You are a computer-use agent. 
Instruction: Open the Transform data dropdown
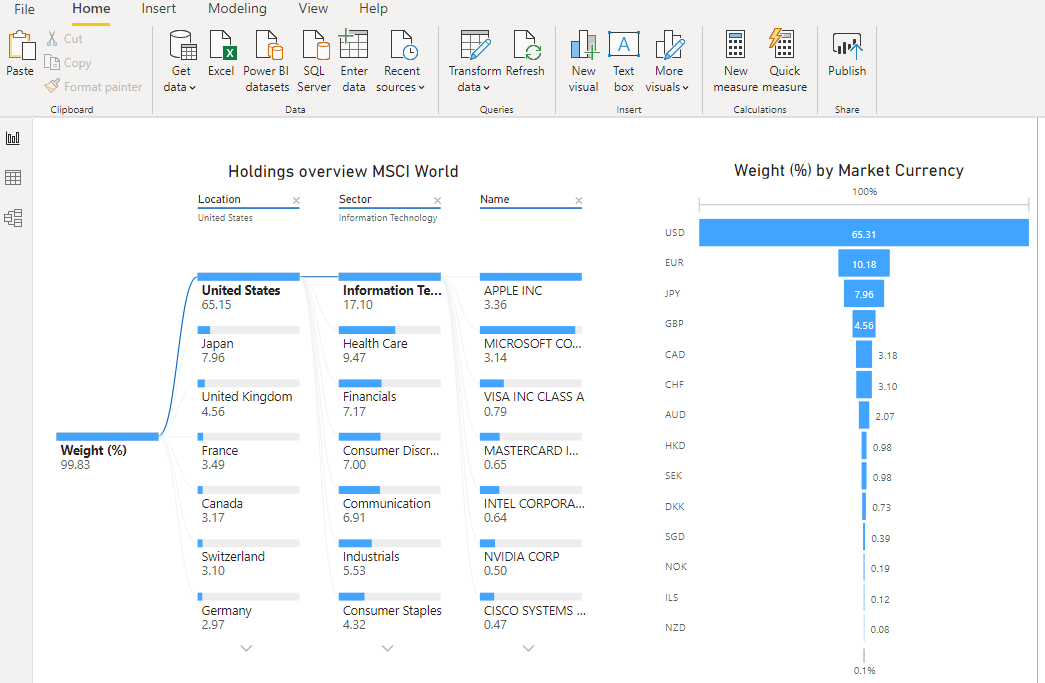(475, 61)
